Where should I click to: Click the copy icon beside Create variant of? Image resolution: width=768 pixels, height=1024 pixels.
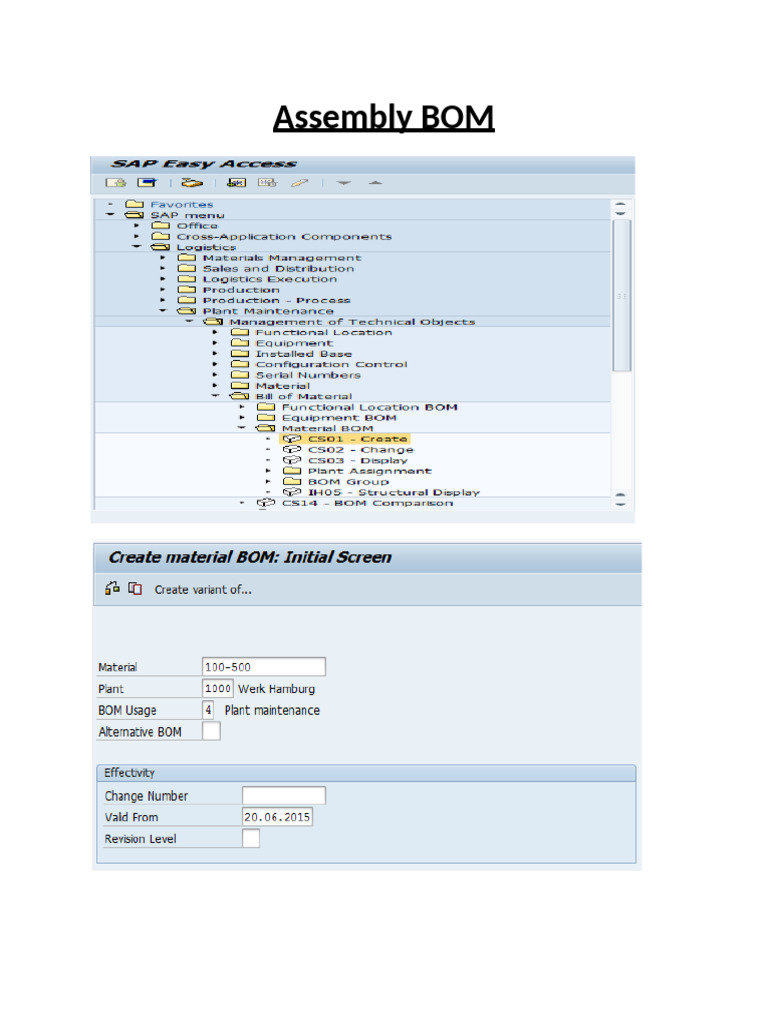point(135,588)
